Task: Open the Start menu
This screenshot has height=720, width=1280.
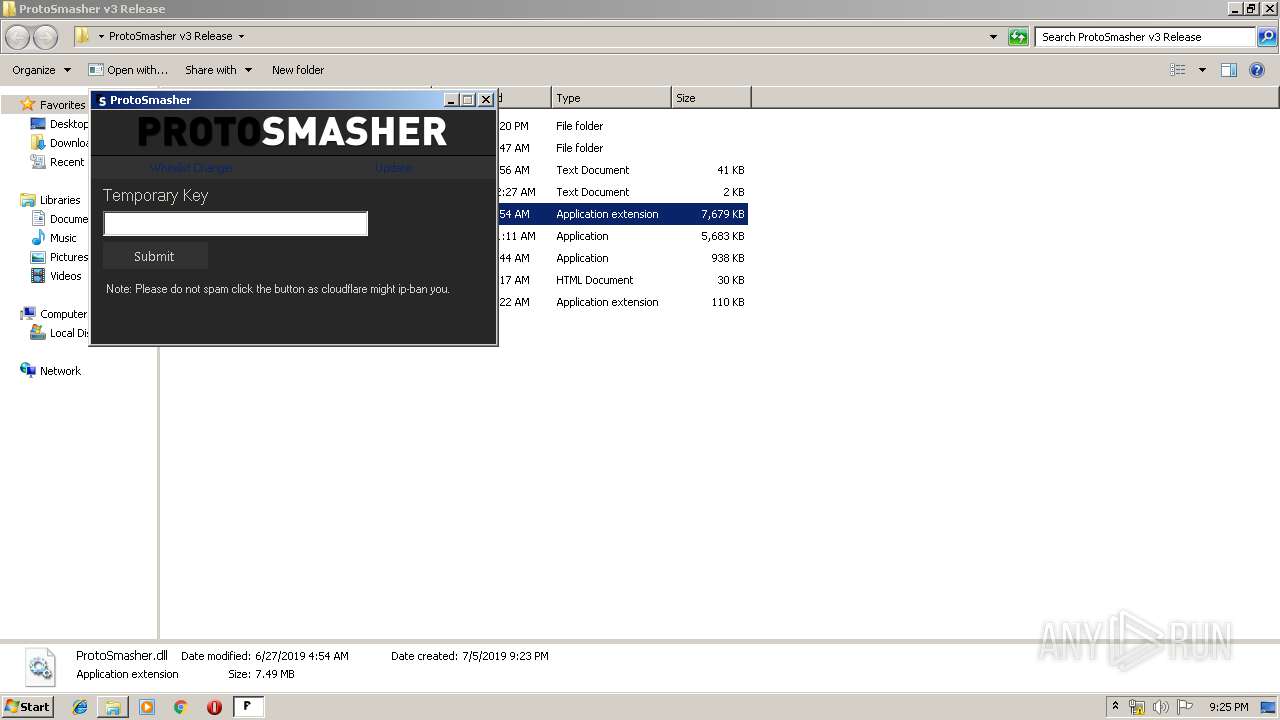Action: click(28, 706)
